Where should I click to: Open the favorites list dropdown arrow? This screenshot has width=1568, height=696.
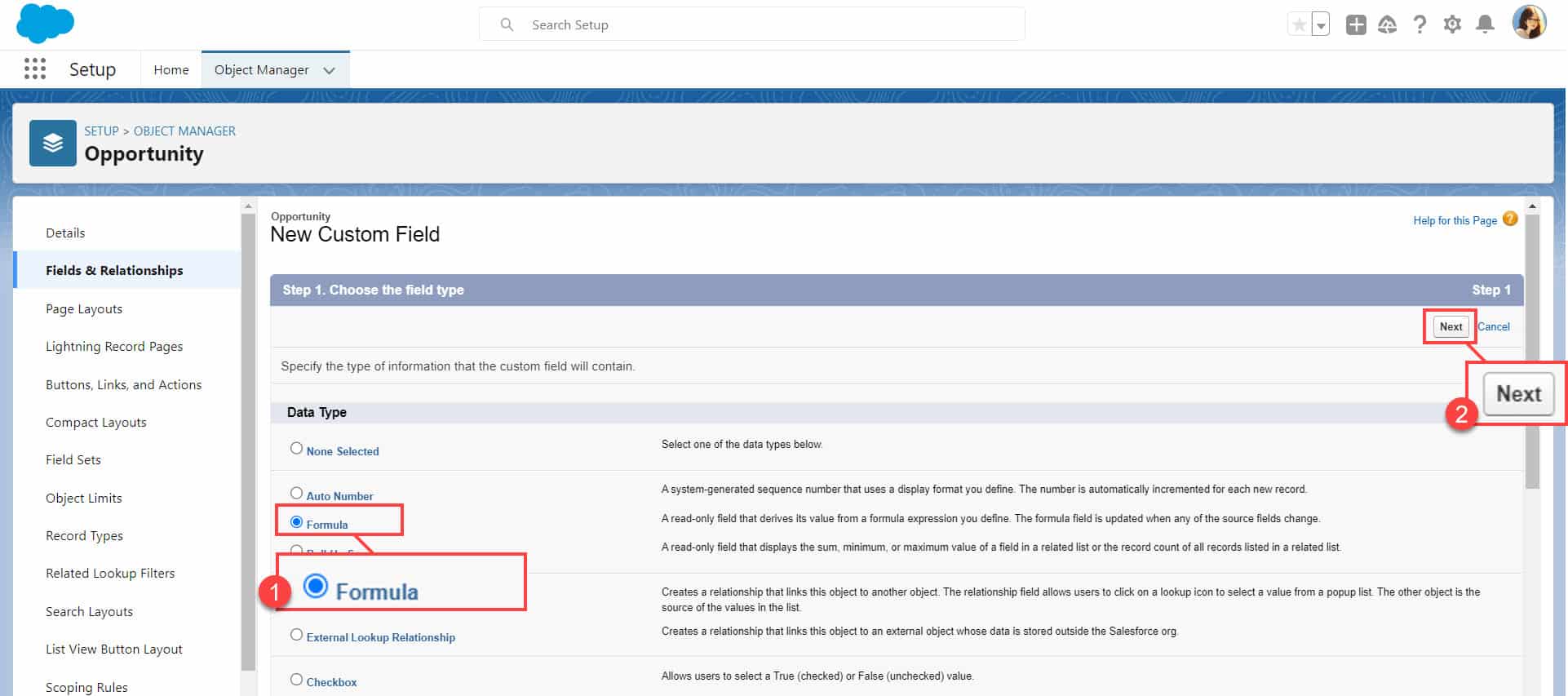(1321, 24)
